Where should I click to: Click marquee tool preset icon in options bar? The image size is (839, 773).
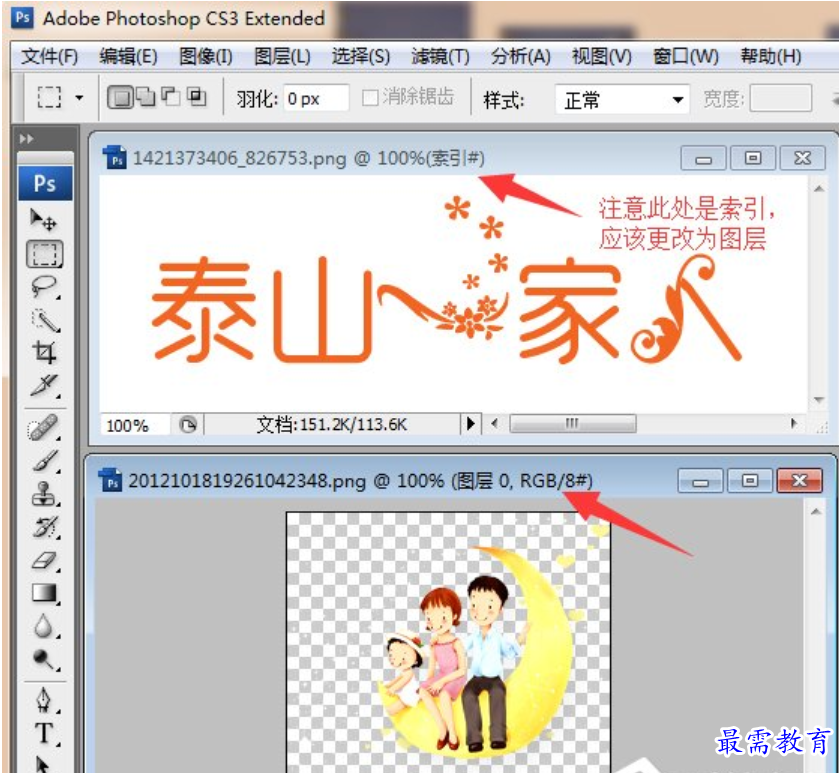click(x=49, y=97)
